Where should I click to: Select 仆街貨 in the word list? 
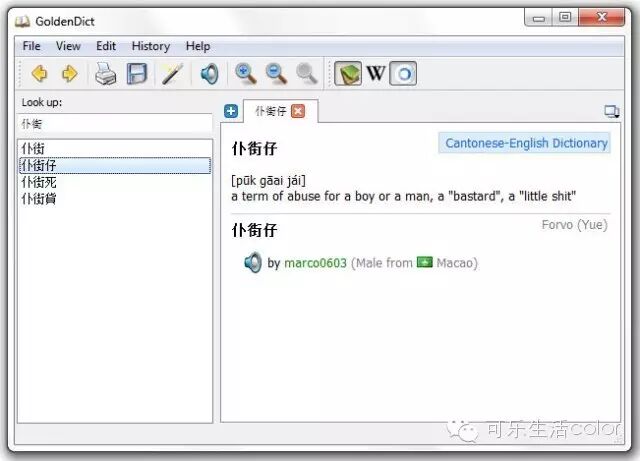(x=115, y=199)
